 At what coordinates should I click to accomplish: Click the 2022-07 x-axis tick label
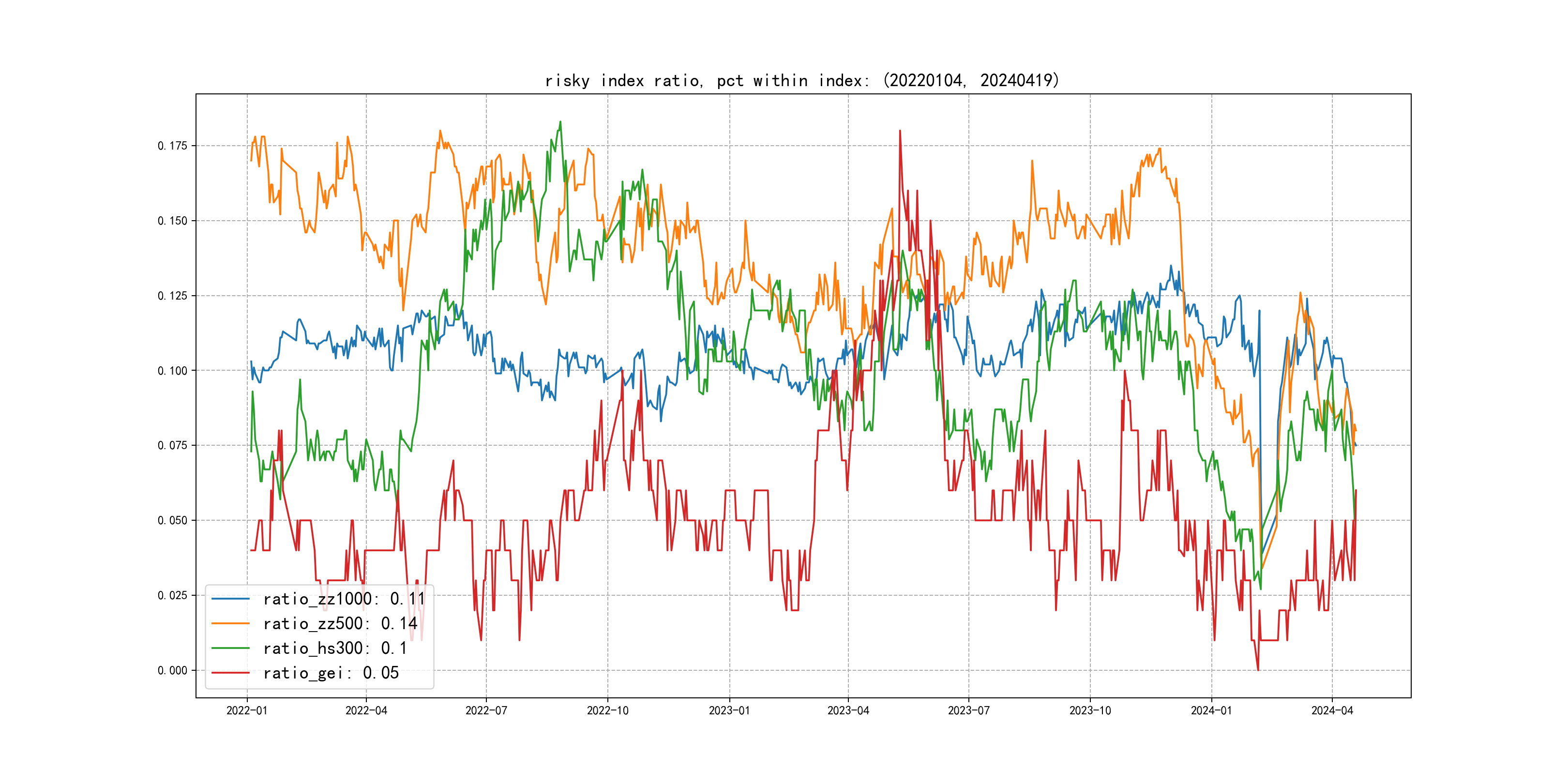click(x=486, y=710)
